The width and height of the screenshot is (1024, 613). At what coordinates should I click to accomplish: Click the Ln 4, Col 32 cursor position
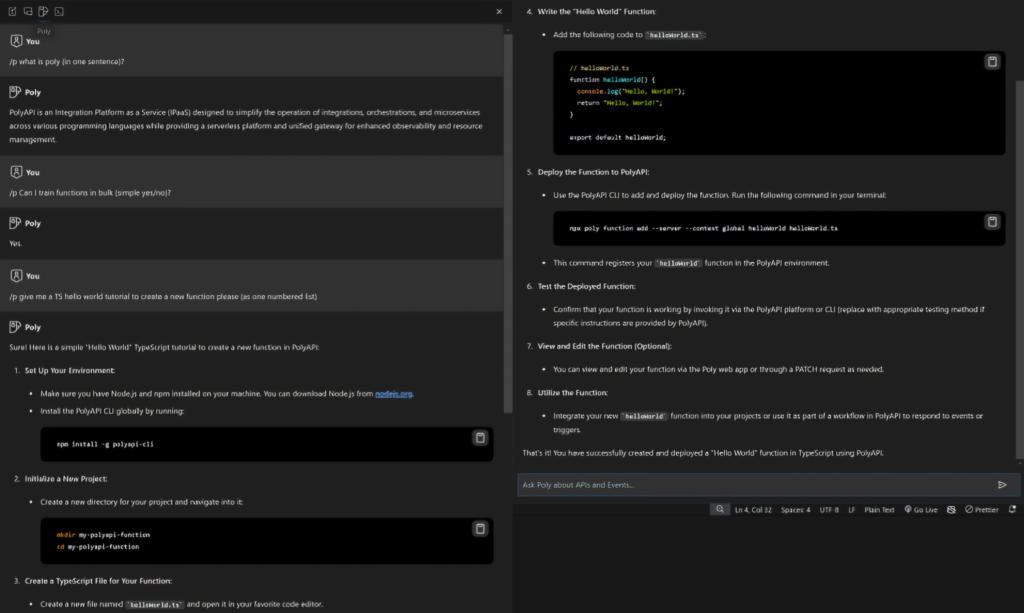click(x=753, y=509)
